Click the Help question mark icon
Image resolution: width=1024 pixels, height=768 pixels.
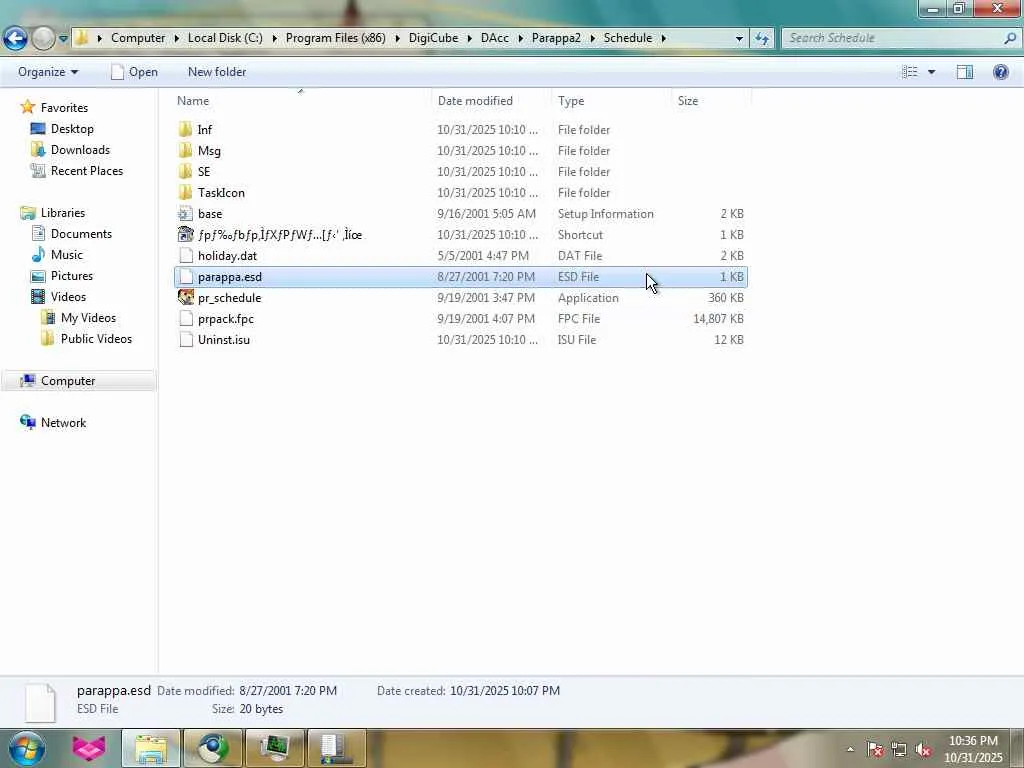pos(1000,72)
